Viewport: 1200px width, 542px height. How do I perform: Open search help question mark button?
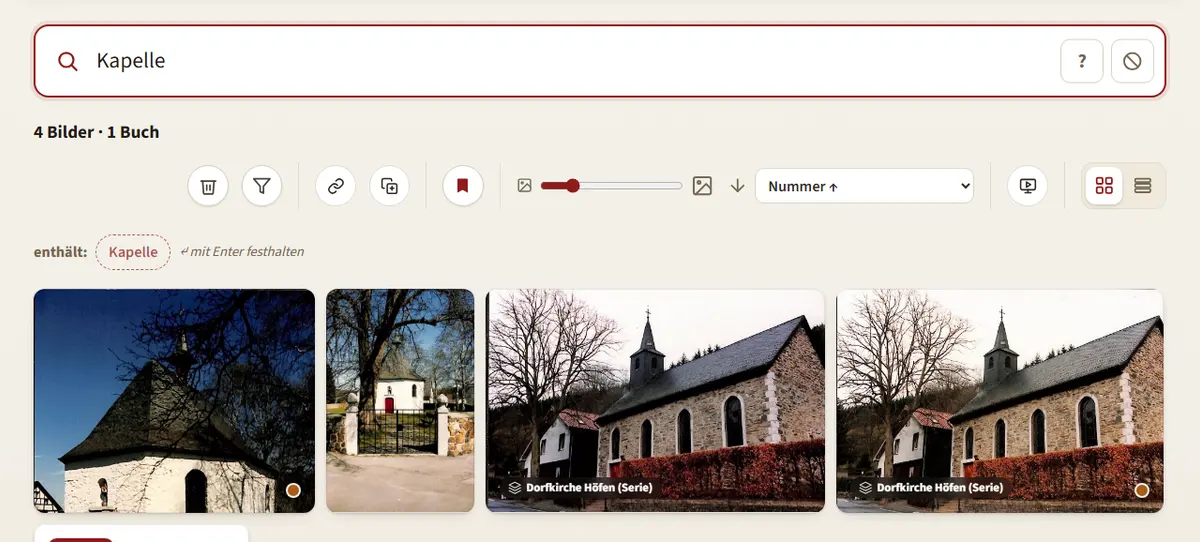coord(1081,61)
